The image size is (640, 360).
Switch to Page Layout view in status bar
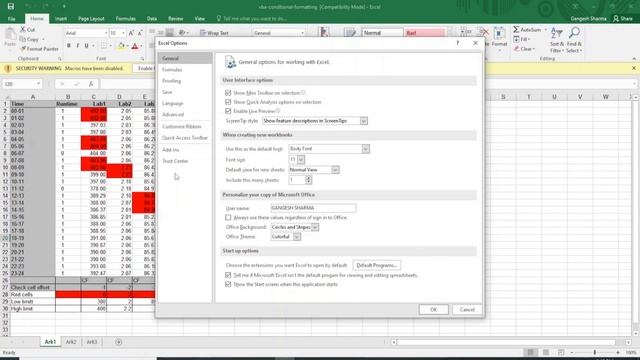(546, 352)
